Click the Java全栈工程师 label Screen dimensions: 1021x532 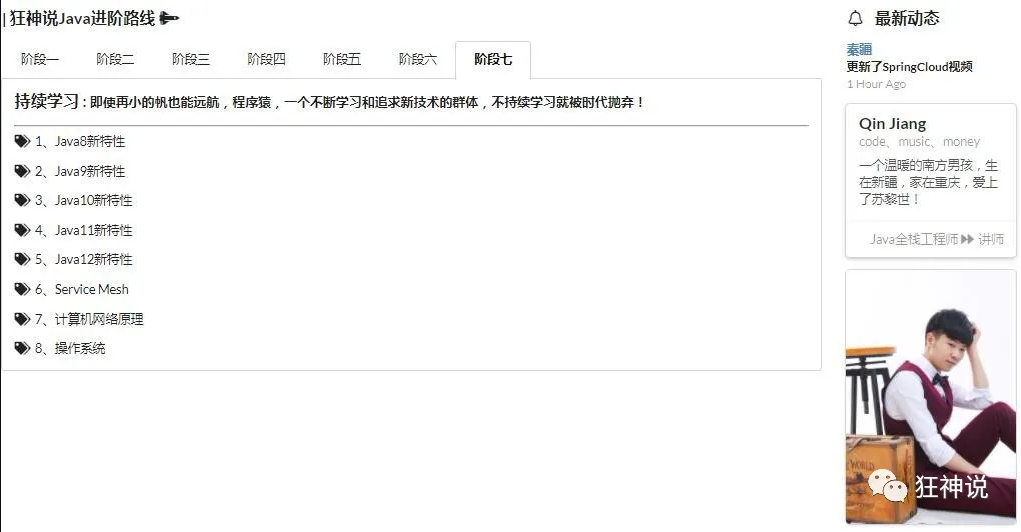(914, 240)
